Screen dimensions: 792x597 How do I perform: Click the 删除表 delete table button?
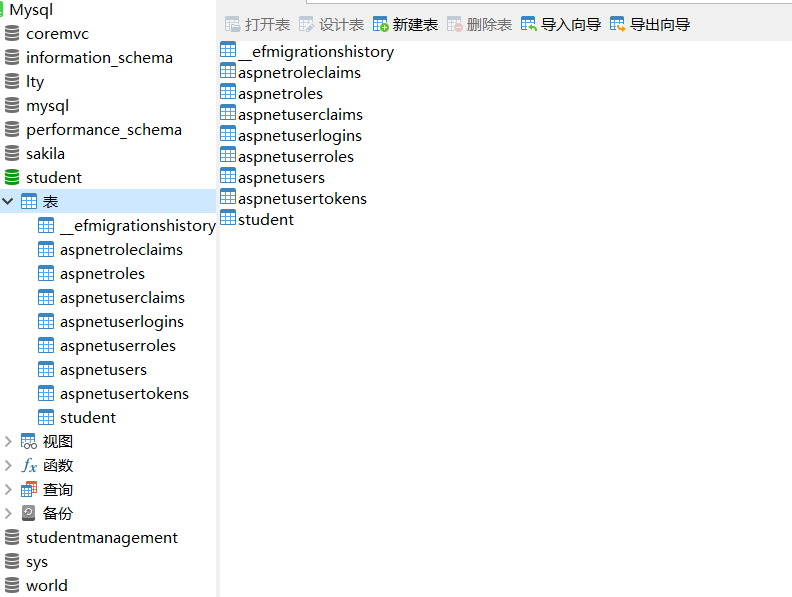[479, 24]
